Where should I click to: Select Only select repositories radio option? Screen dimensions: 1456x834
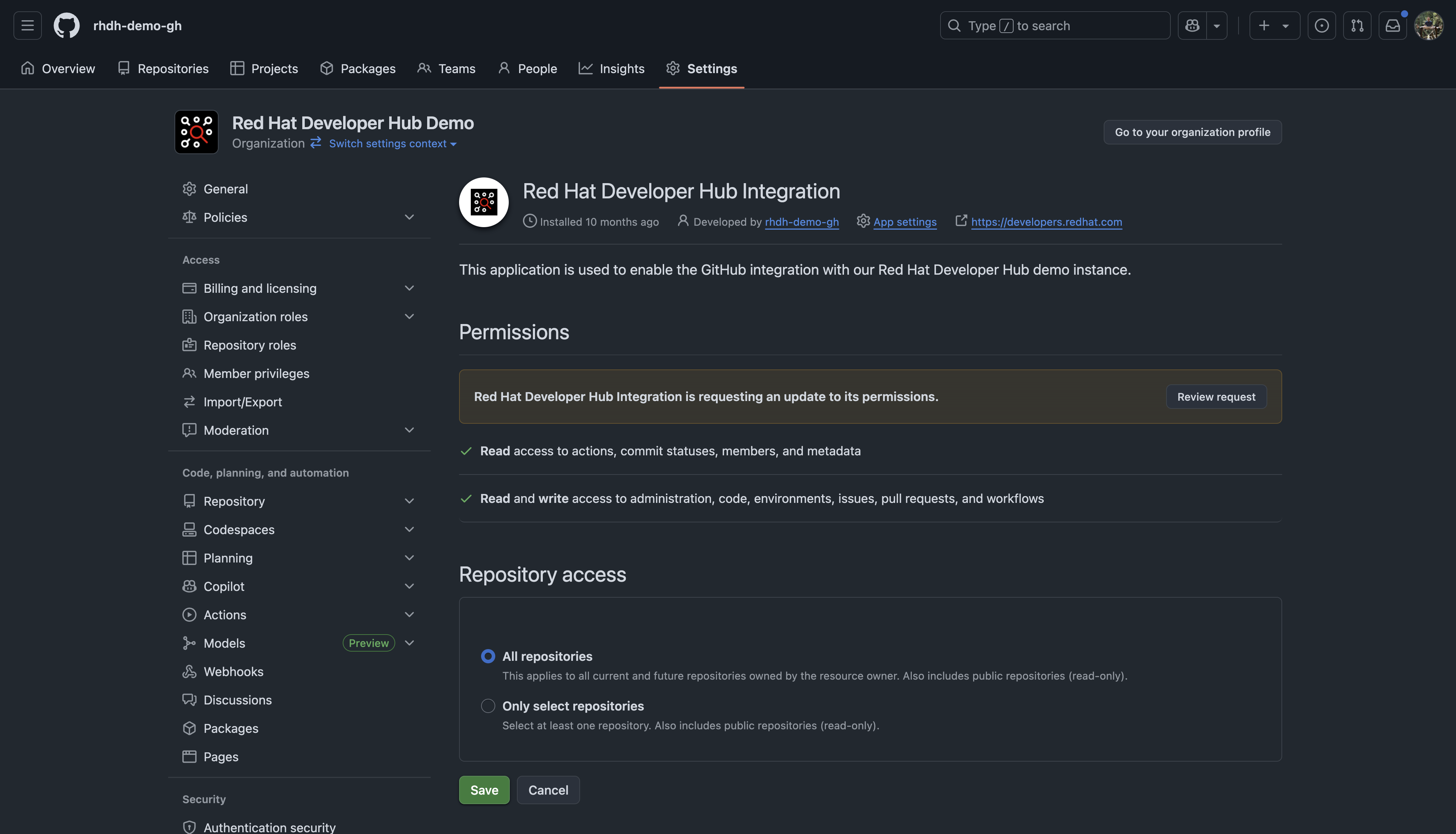click(488, 706)
